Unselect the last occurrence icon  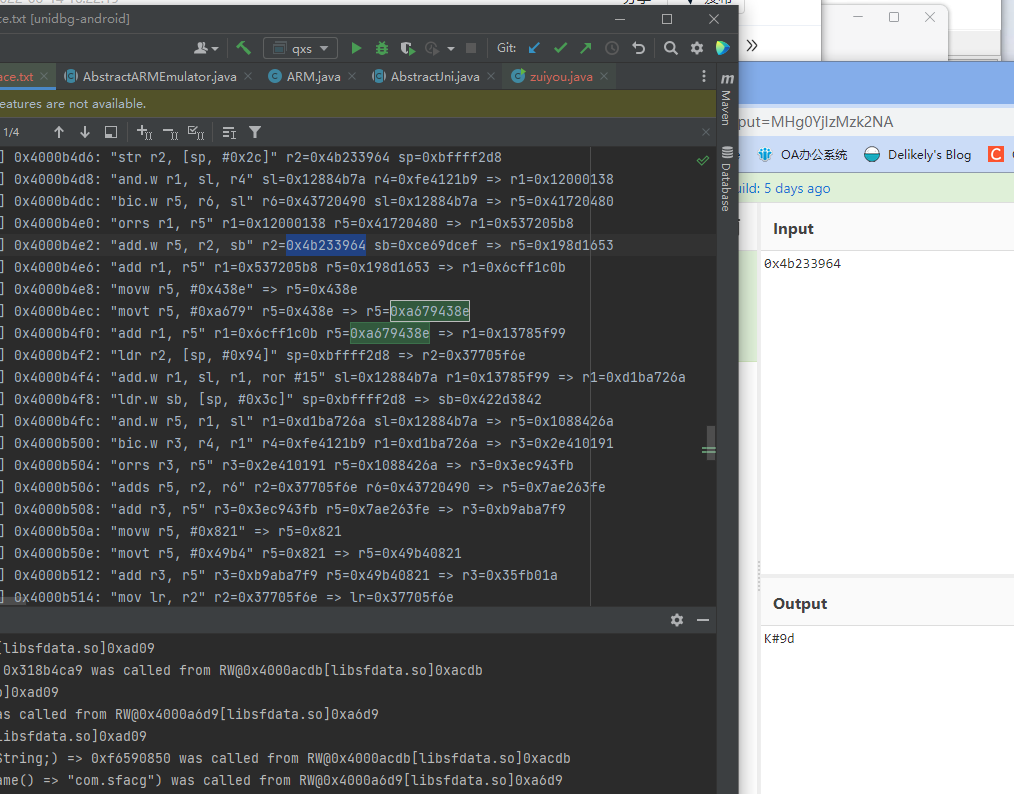170,133
